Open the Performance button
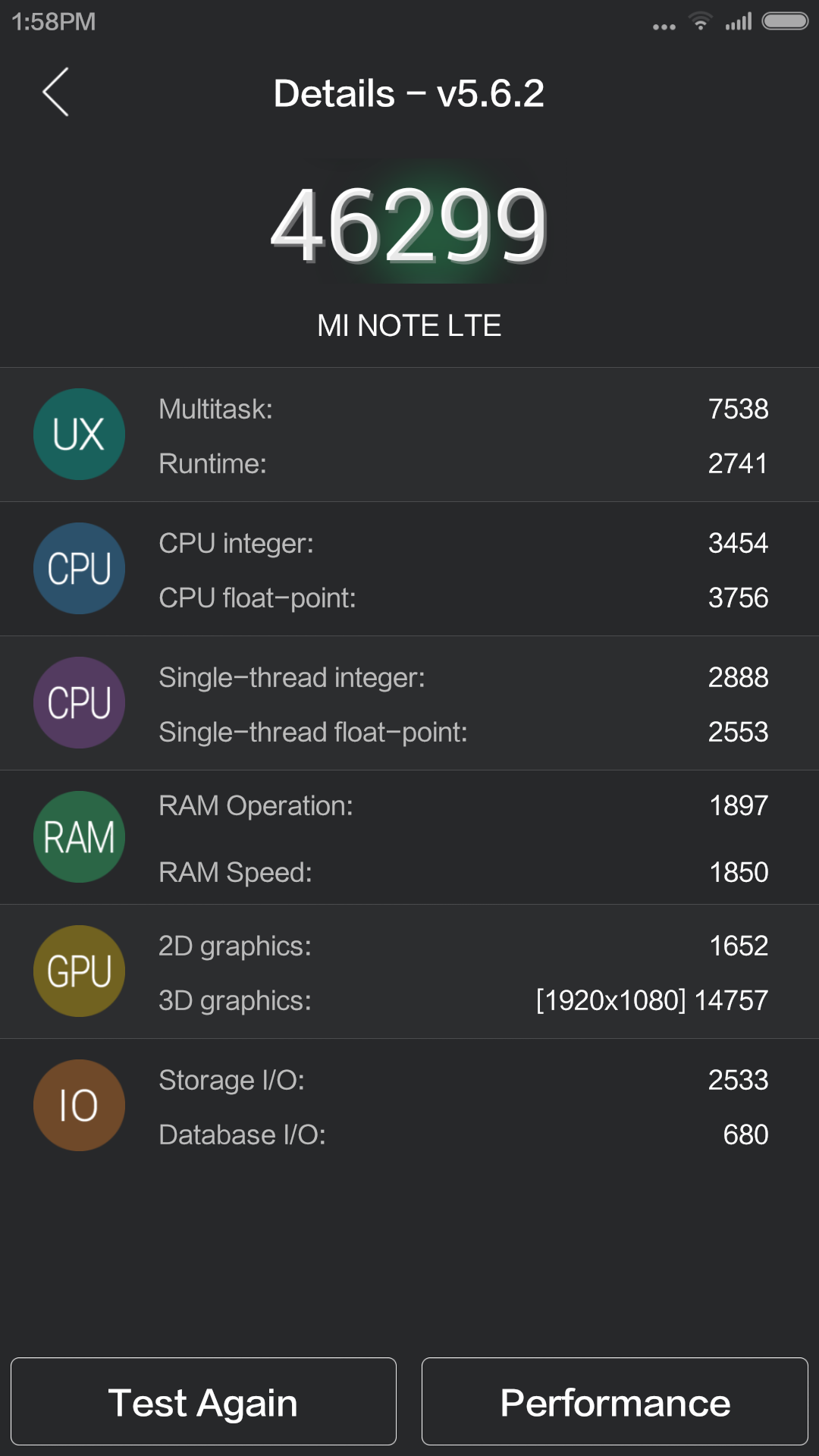819x1456 pixels. coord(614,1402)
